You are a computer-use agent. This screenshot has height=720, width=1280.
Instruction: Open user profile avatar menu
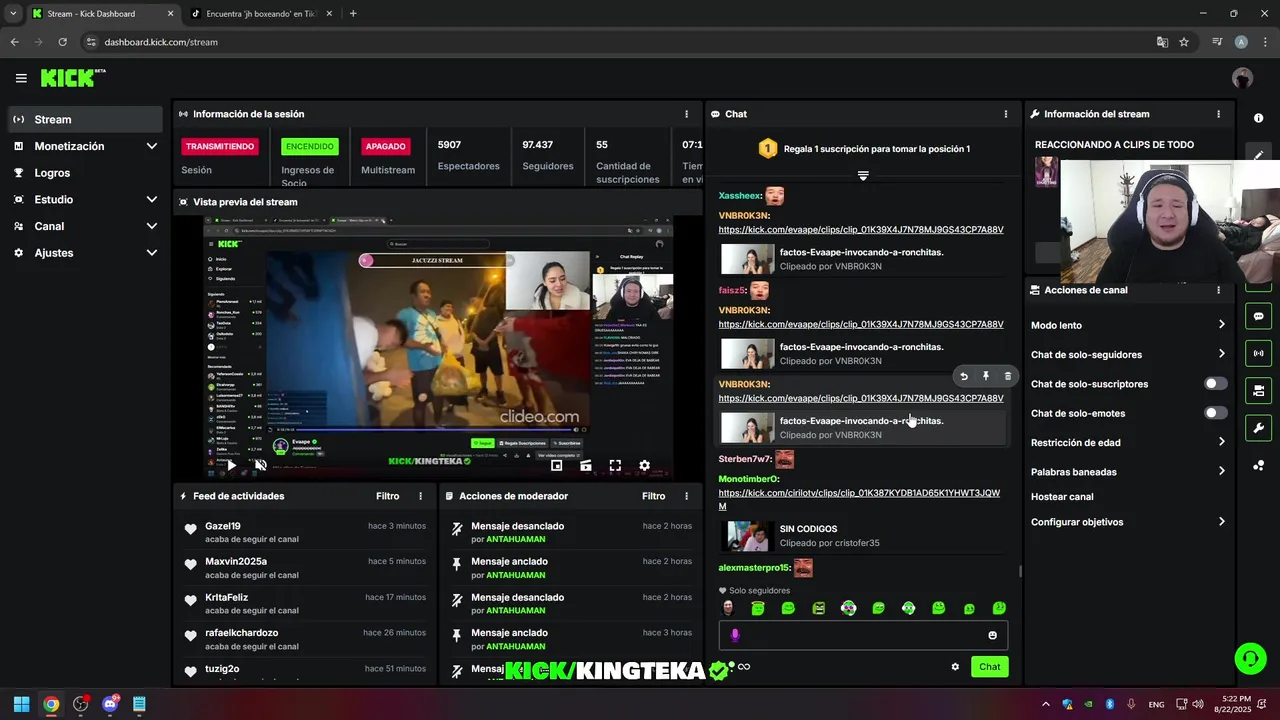click(1243, 78)
